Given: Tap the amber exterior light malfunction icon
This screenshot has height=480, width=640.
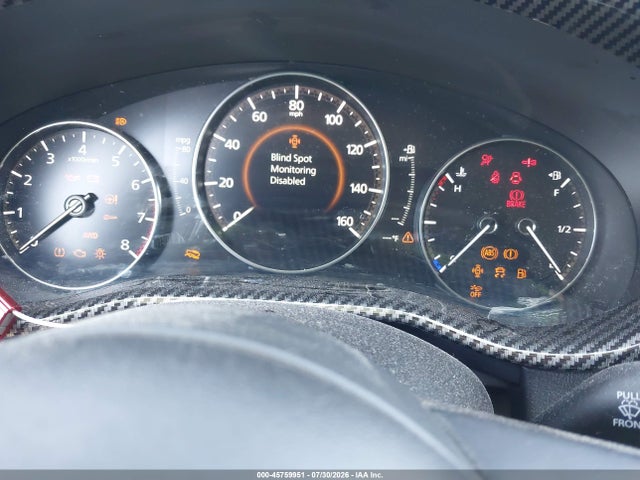Looking at the screenshot, I should [x=100, y=253].
